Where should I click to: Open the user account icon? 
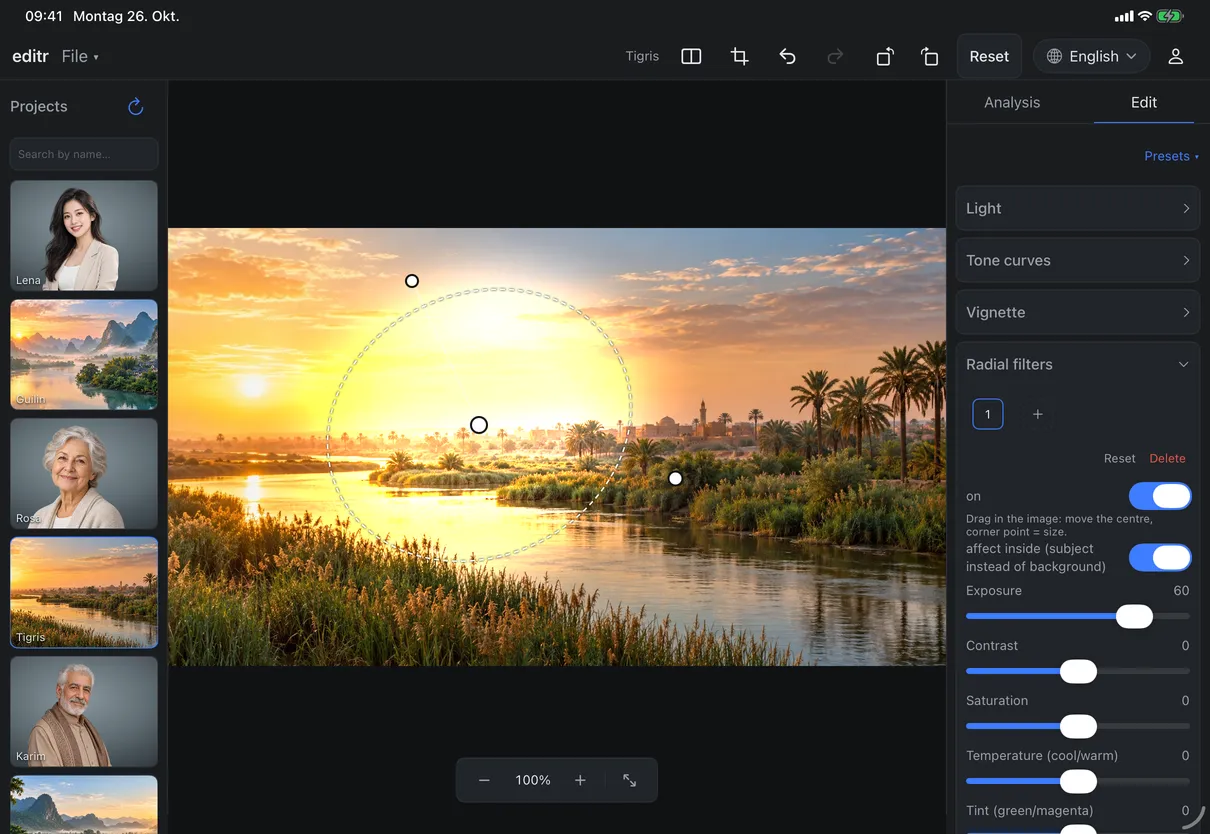coord(1176,57)
